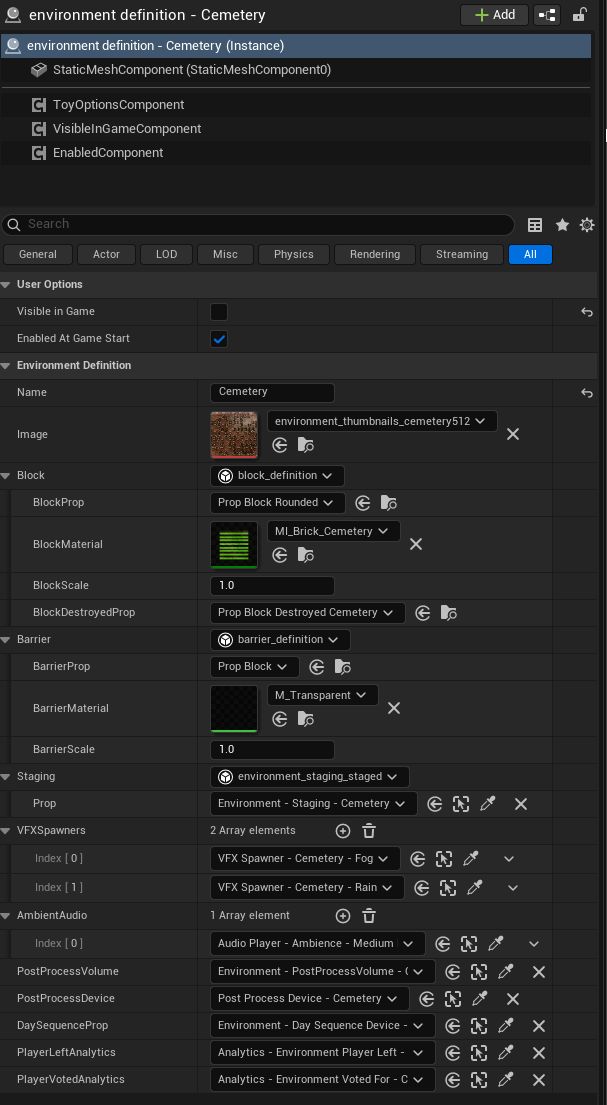Click the cemetery Image thumbnail
Screen dimensions: 607x1105
[234, 434]
